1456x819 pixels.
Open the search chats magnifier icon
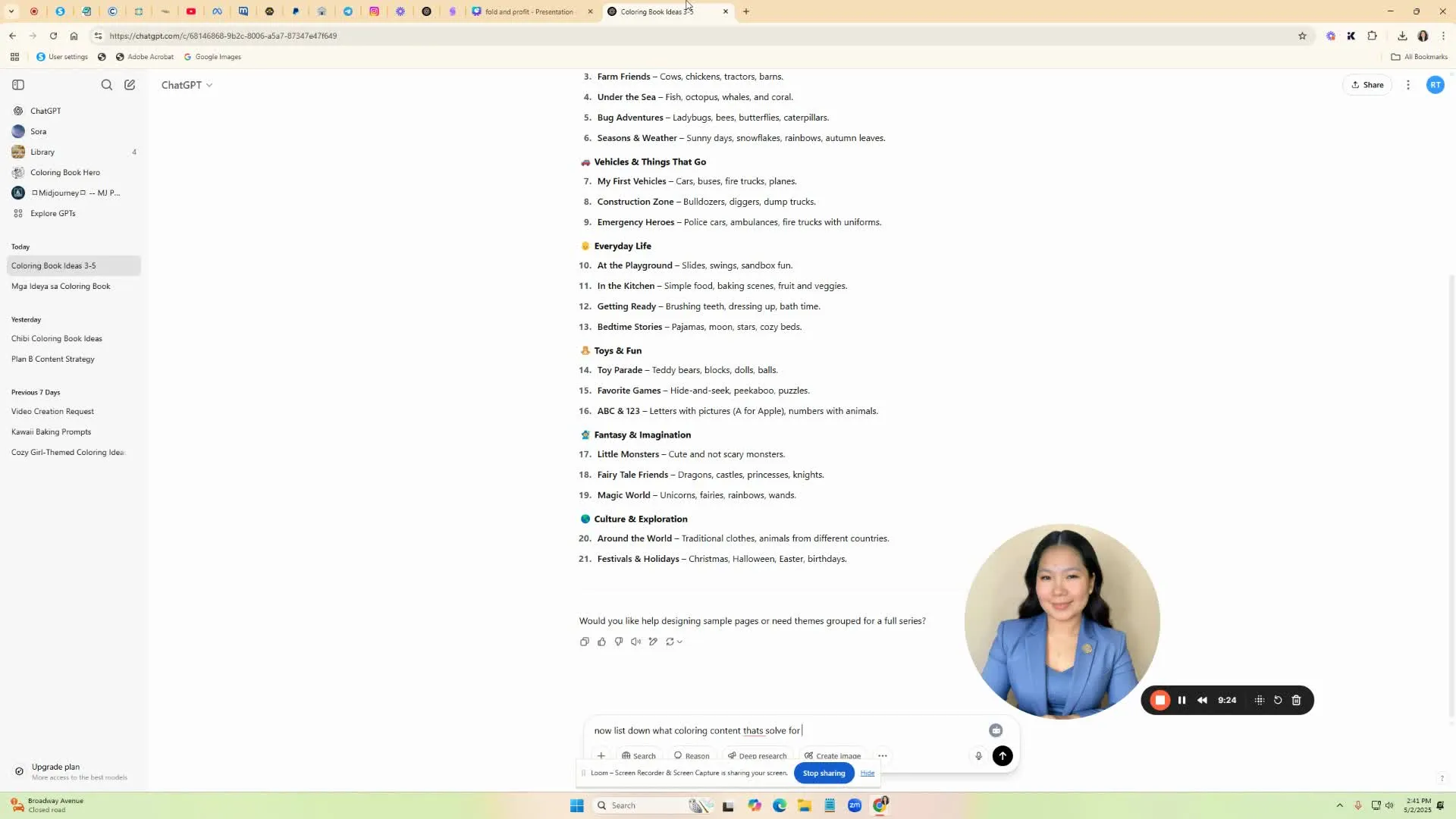click(x=107, y=85)
